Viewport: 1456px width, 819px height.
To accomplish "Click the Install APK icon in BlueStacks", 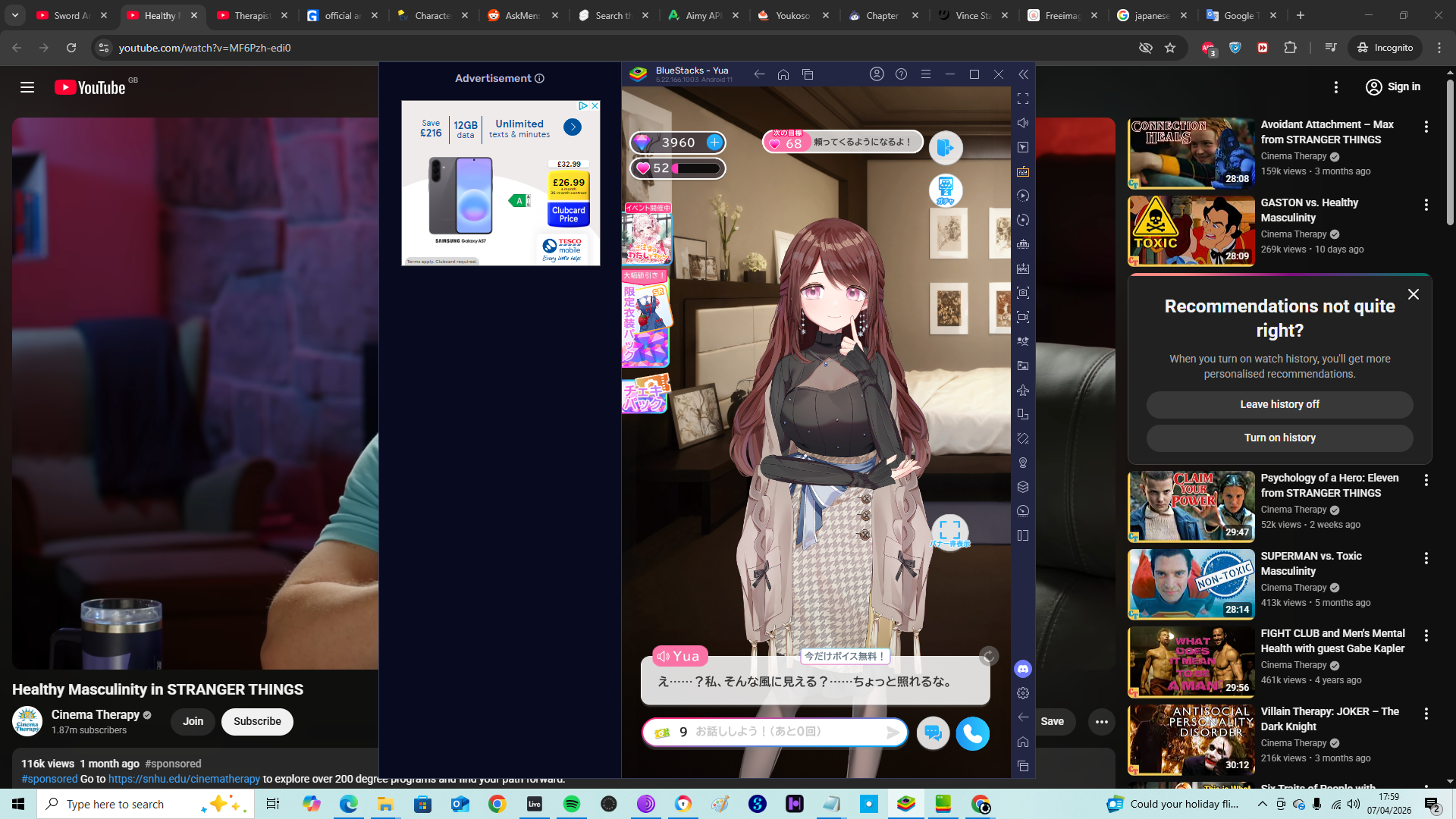I will [x=1023, y=268].
